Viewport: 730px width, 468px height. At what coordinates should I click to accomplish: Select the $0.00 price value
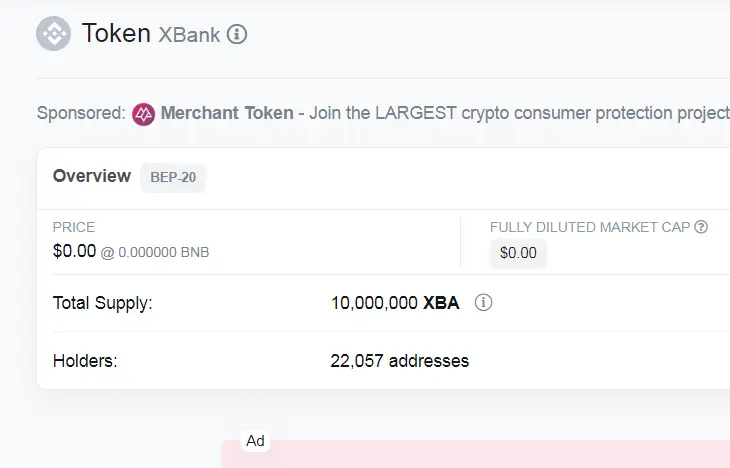coord(74,251)
